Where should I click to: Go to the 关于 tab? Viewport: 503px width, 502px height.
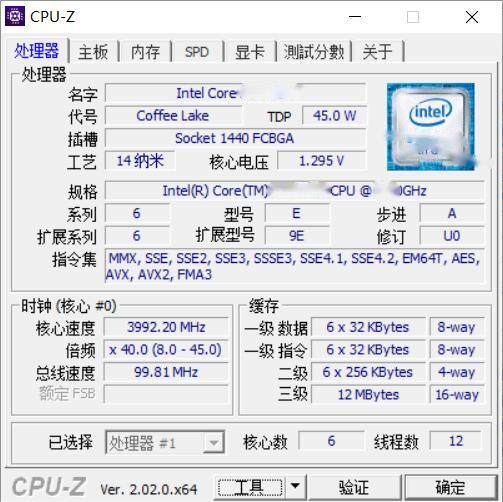[x=377, y=52]
